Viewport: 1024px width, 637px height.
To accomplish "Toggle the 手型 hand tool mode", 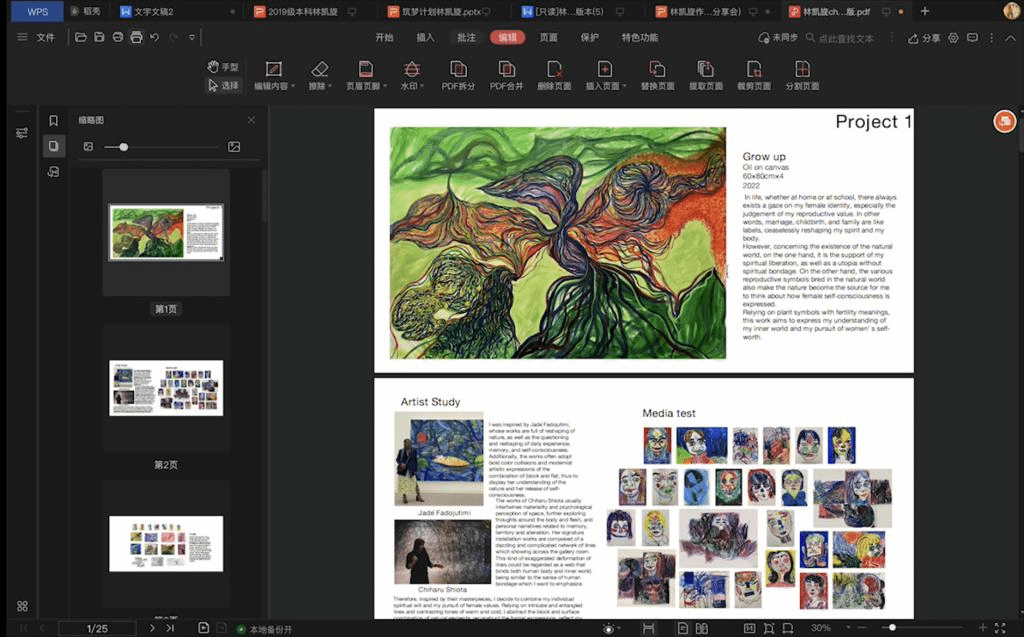I will point(223,67).
